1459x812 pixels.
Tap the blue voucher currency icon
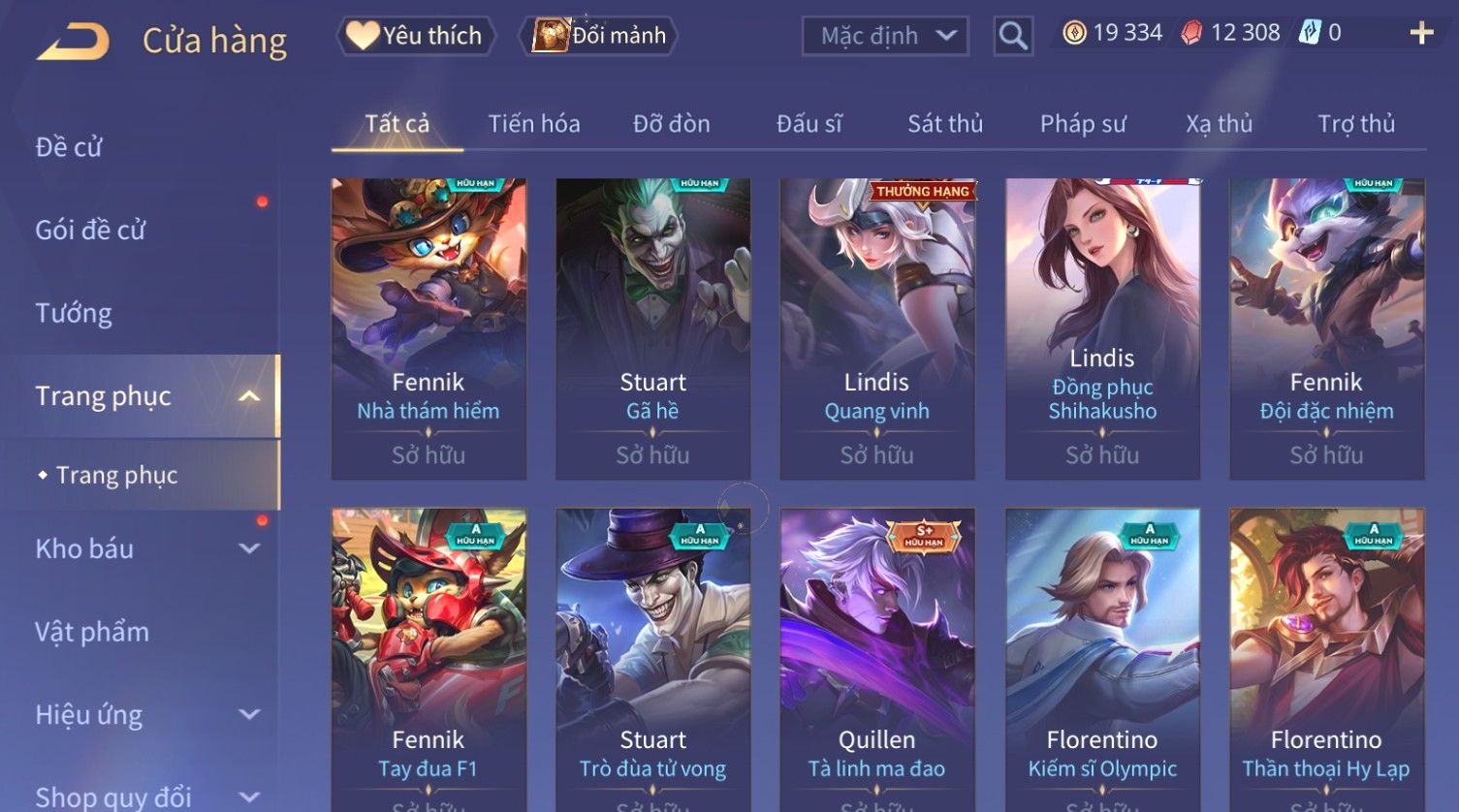coord(1310,32)
